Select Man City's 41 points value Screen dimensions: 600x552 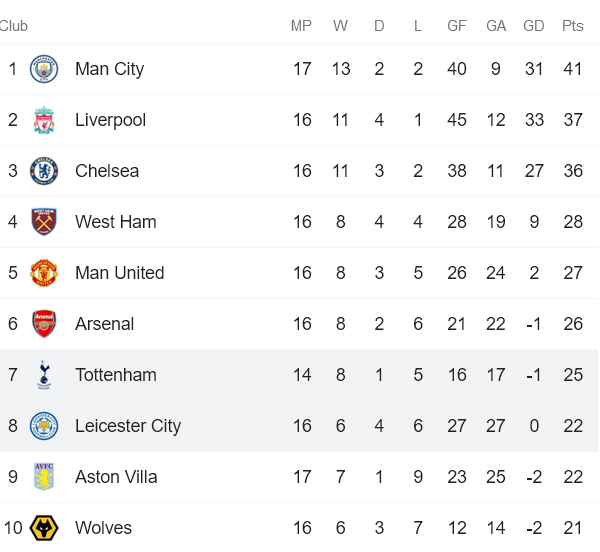point(572,69)
